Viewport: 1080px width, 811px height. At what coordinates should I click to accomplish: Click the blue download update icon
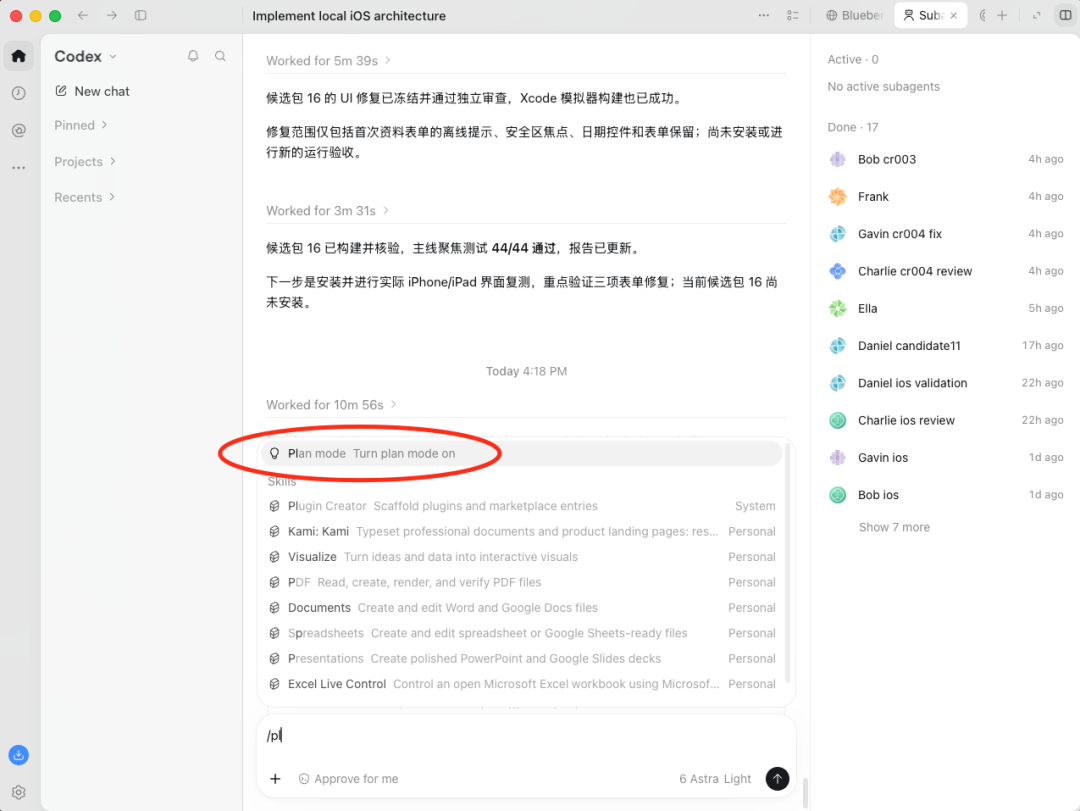click(x=19, y=755)
